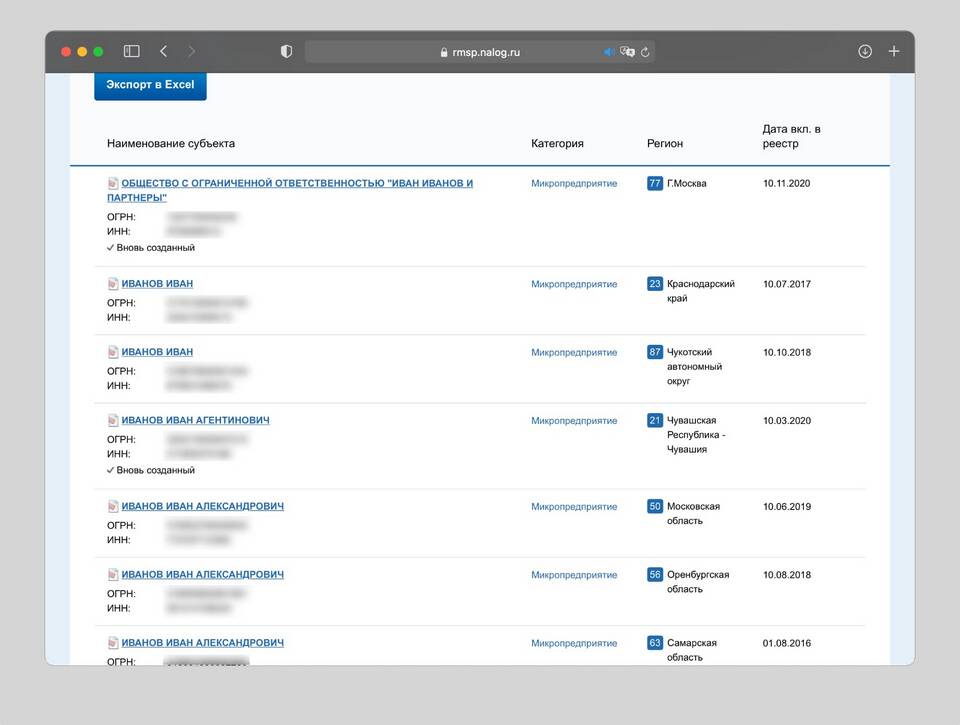Viewport: 960px width, 725px height.
Task: Go back to the previous page
Action: coord(163,51)
